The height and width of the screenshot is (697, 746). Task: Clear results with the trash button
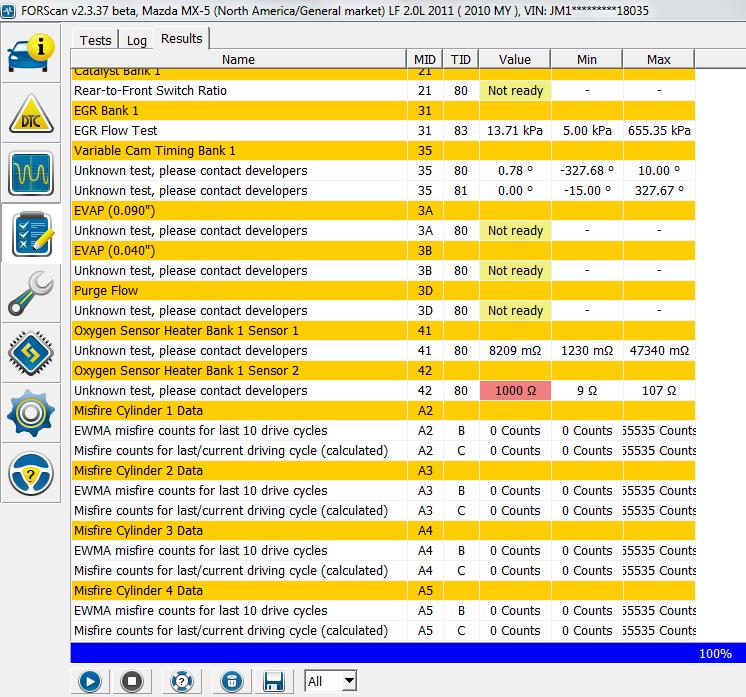tap(231, 681)
